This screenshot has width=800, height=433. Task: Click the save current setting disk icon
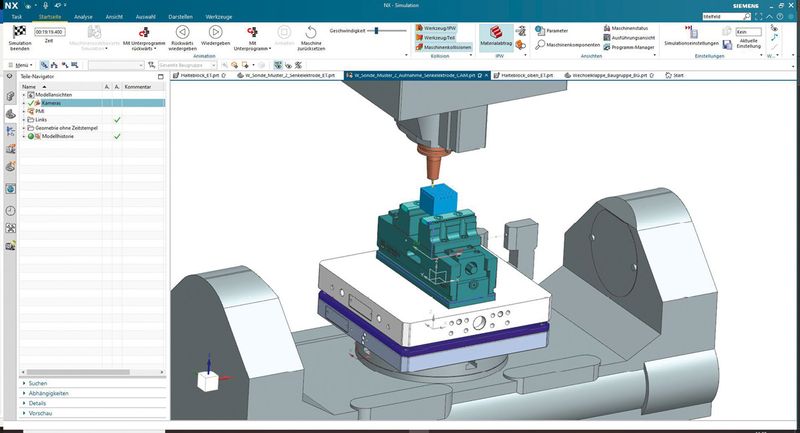[728, 45]
